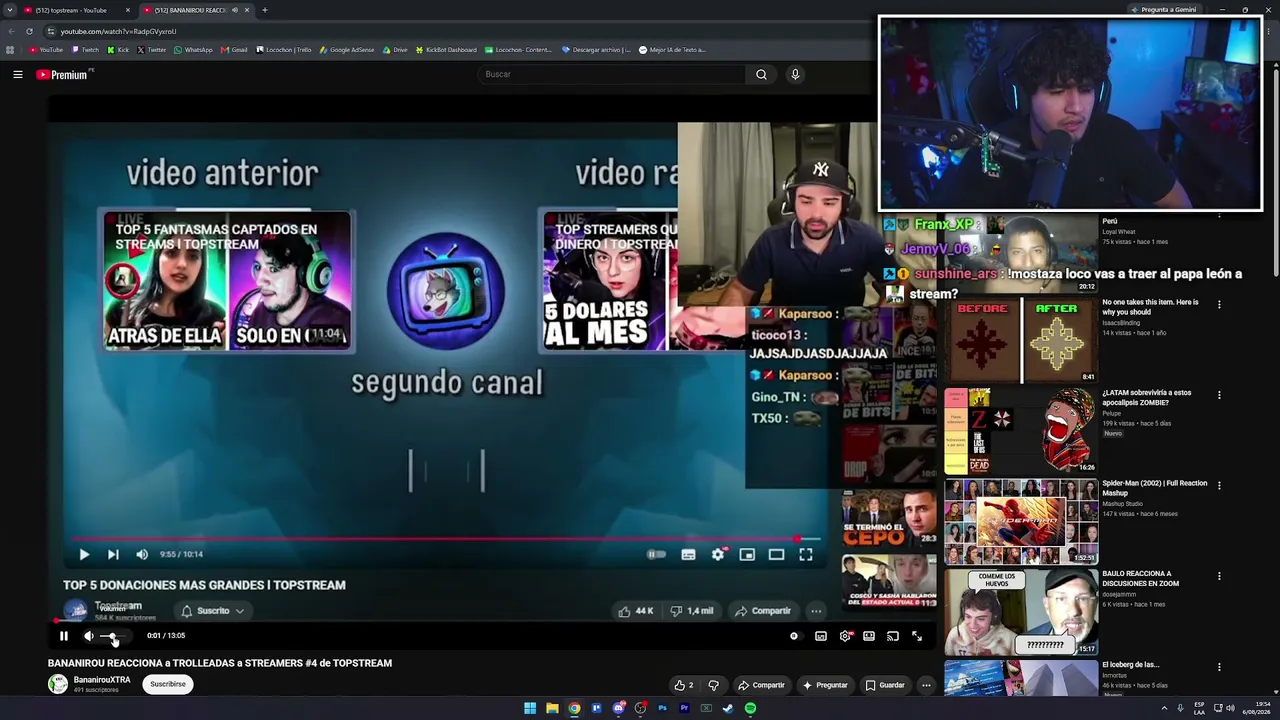Screen dimensions: 1280x720
Task: Enable miniplayer in embedded player
Action: point(747,555)
